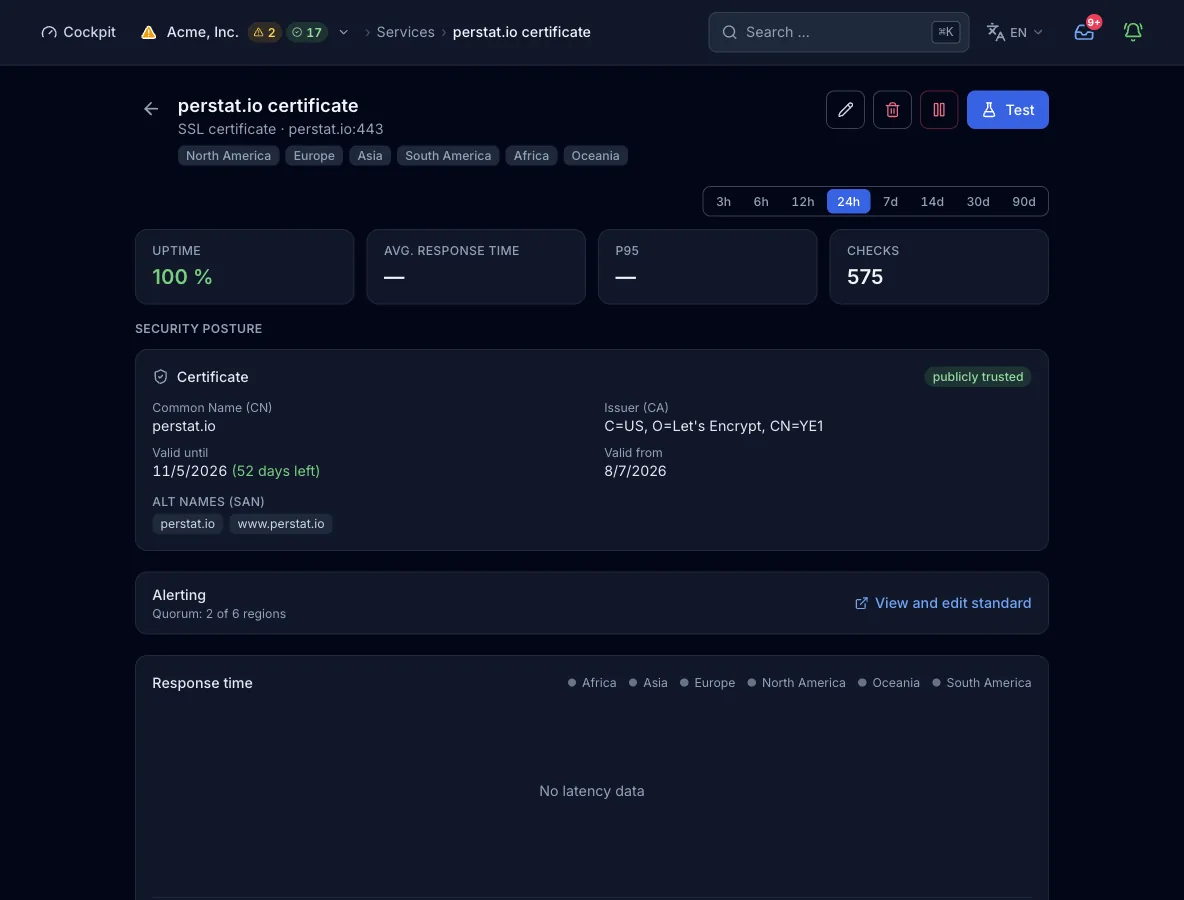Delete the service with the trash icon
The image size is (1184, 900).
click(x=892, y=109)
